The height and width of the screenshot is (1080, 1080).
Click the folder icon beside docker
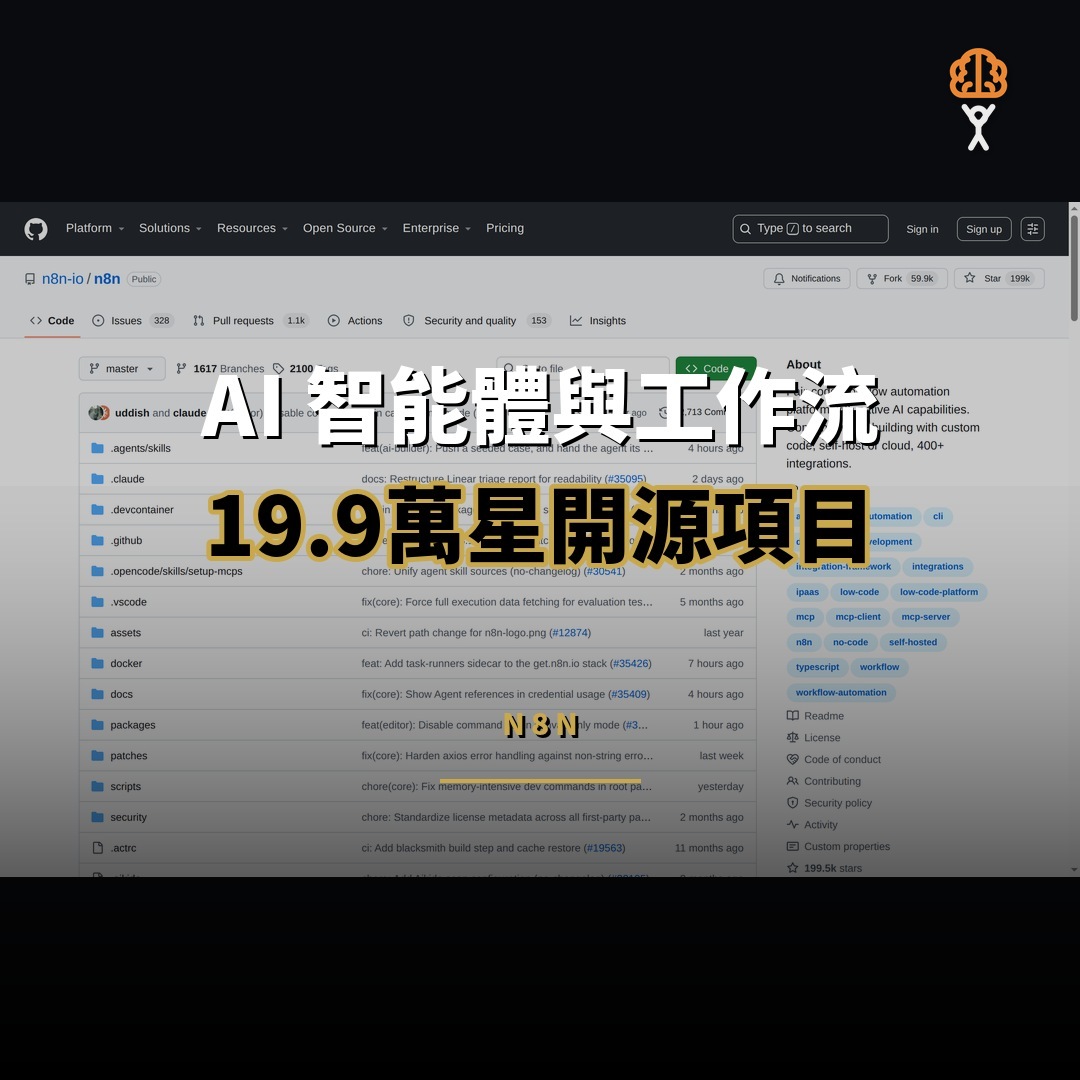pyautogui.click(x=98, y=664)
